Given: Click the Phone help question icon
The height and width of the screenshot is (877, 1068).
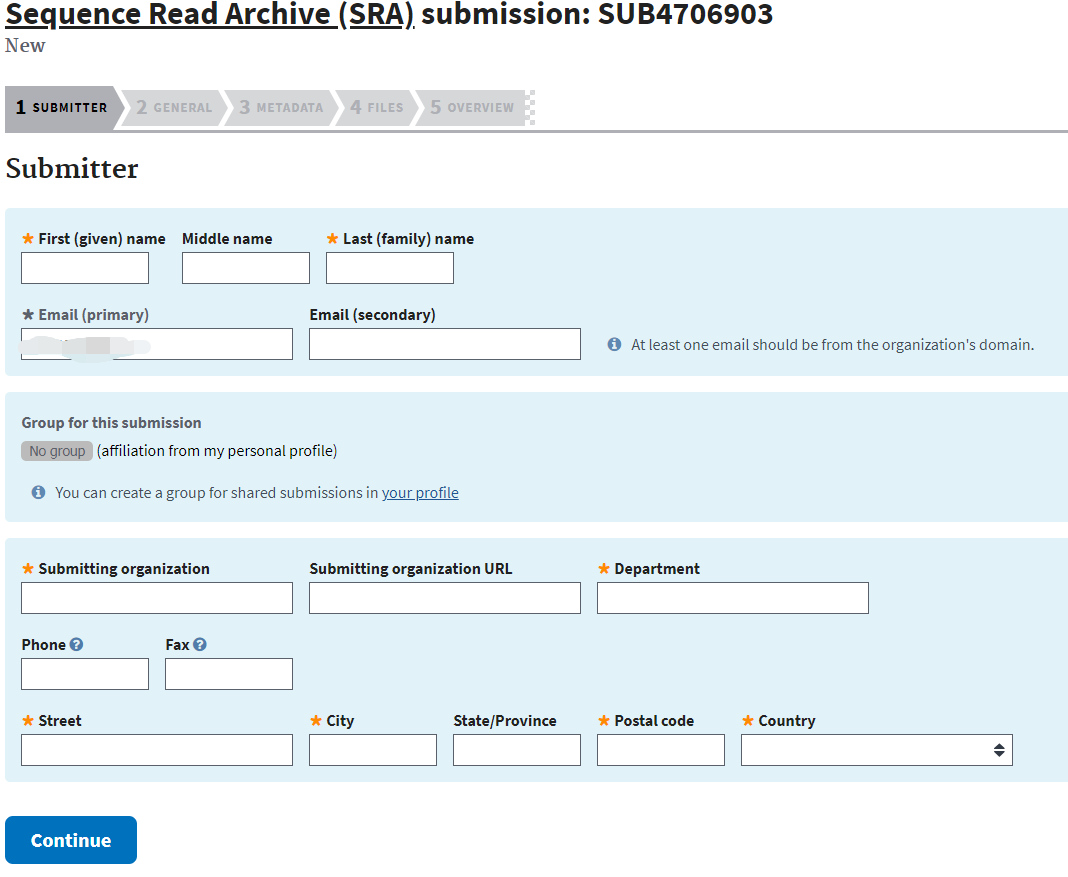Looking at the screenshot, I should [x=77, y=644].
